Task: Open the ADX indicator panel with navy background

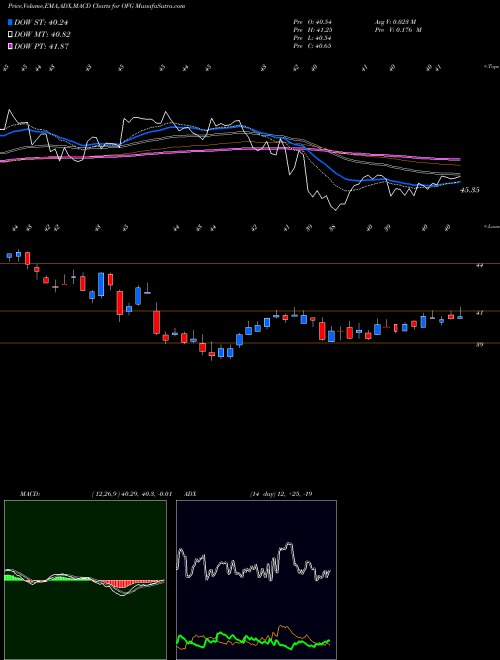Action: (256, 580)
